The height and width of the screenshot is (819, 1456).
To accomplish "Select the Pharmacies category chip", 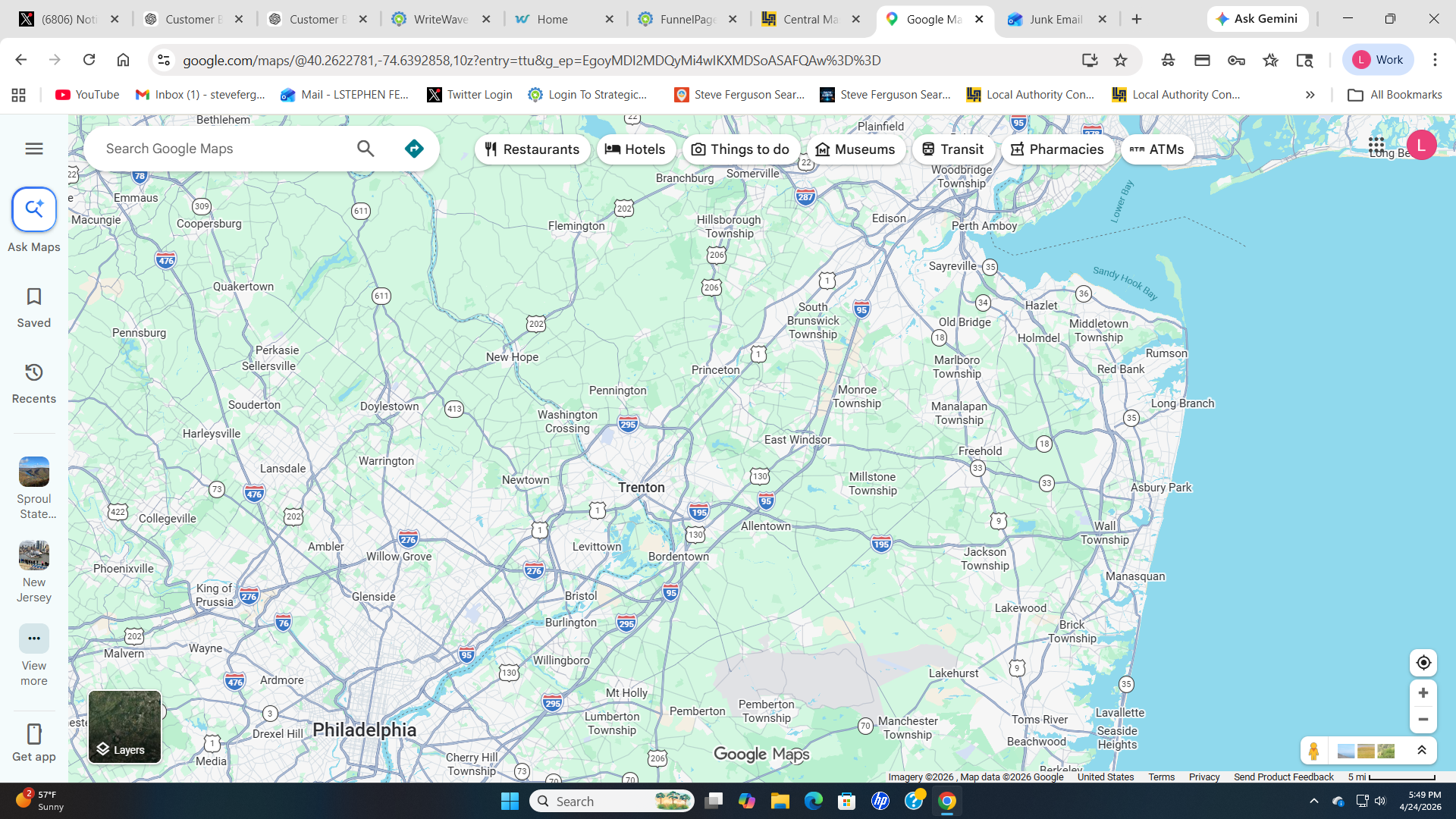I will coord(1057,149).
